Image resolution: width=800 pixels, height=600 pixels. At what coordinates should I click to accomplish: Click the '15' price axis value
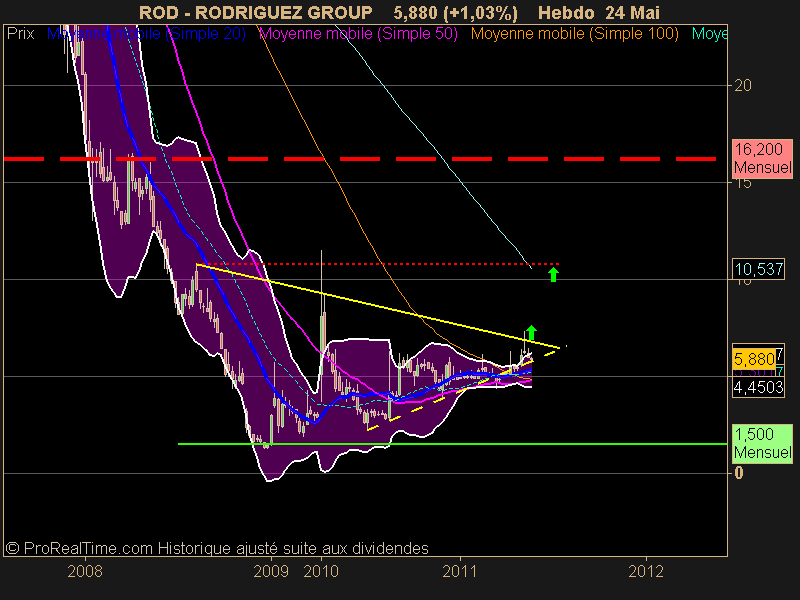(743, 183)
